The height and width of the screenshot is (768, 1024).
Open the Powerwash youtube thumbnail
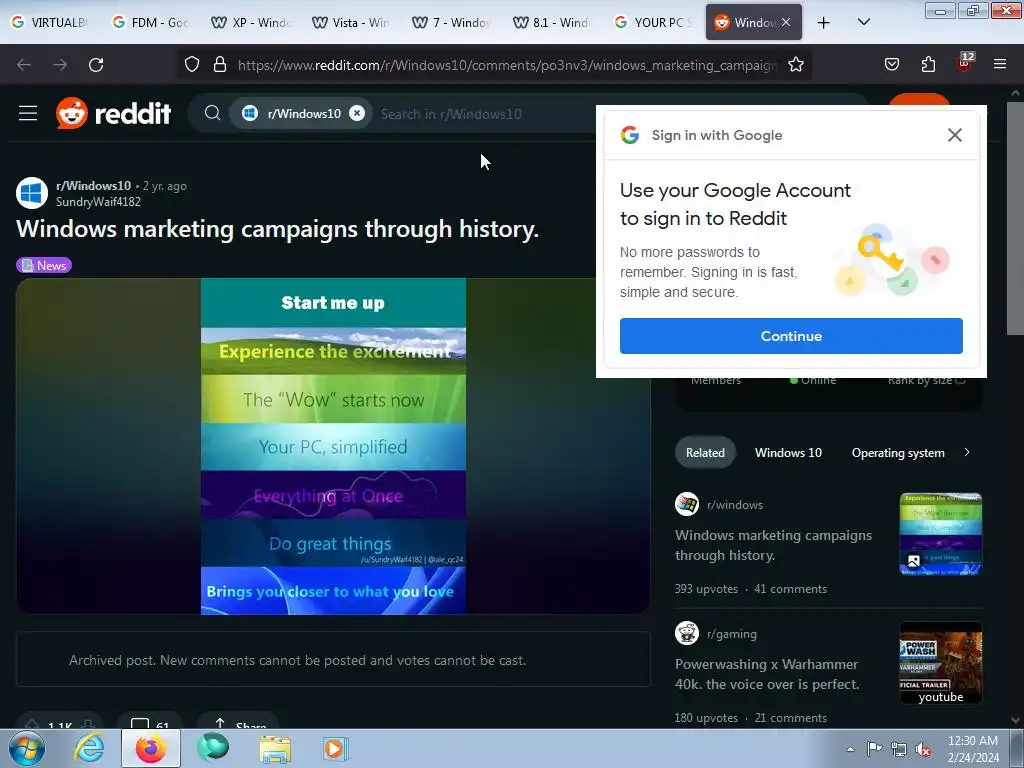coord(940,663)
